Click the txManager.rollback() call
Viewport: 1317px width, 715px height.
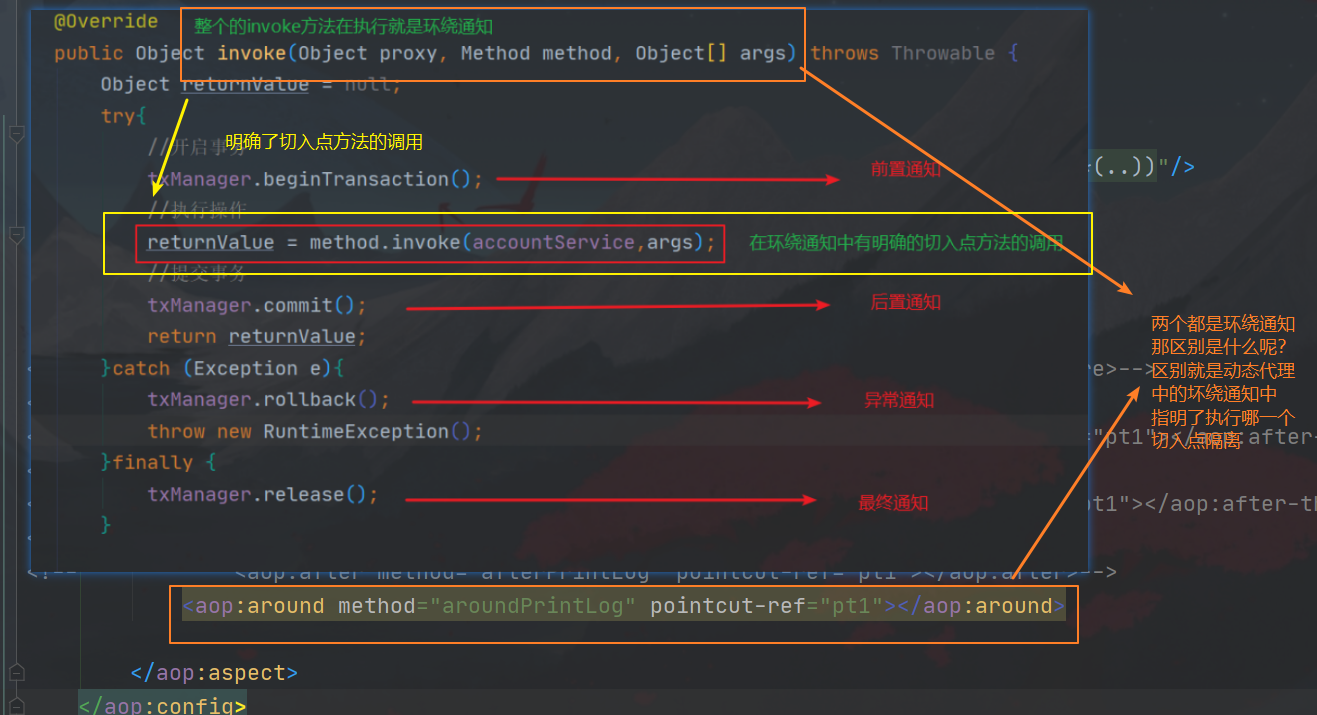pyautogui.click(x=268, y=399)
